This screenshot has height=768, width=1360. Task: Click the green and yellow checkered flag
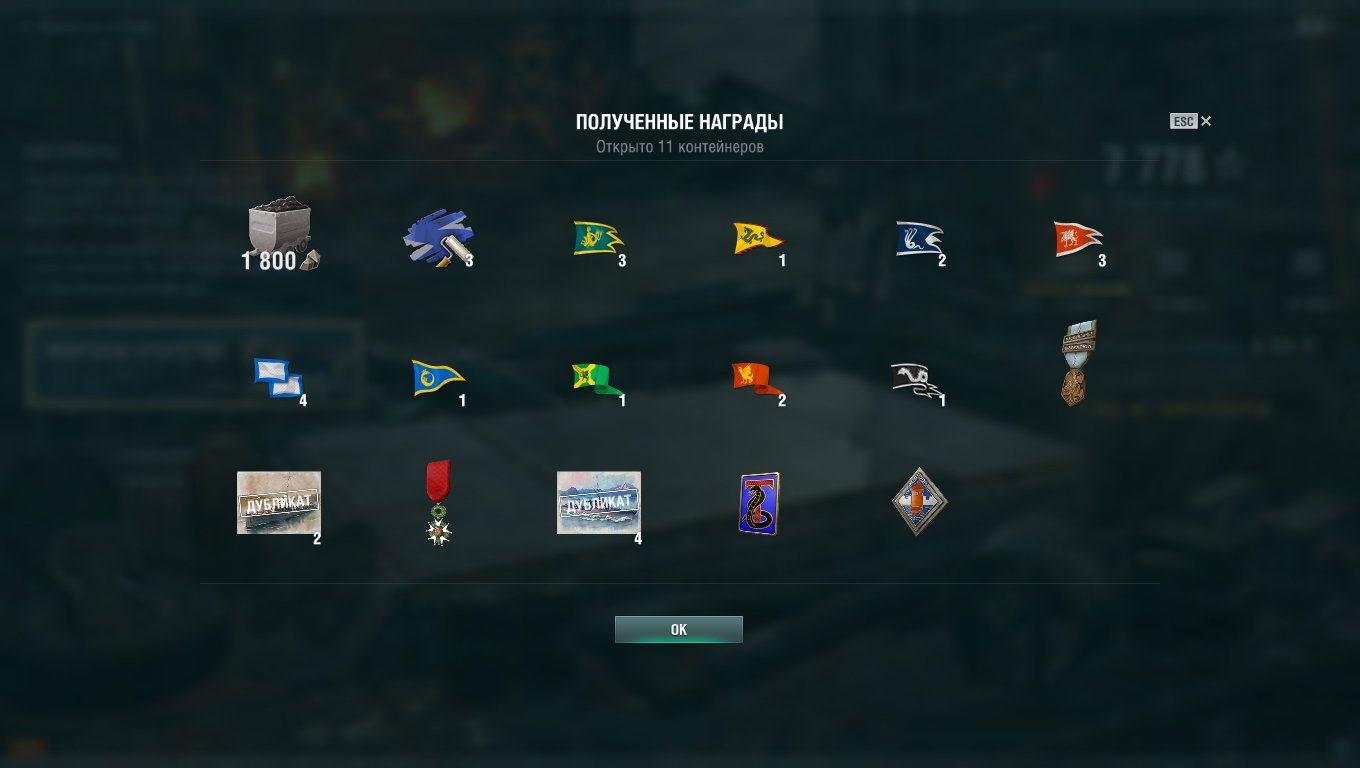click(598, 379)
